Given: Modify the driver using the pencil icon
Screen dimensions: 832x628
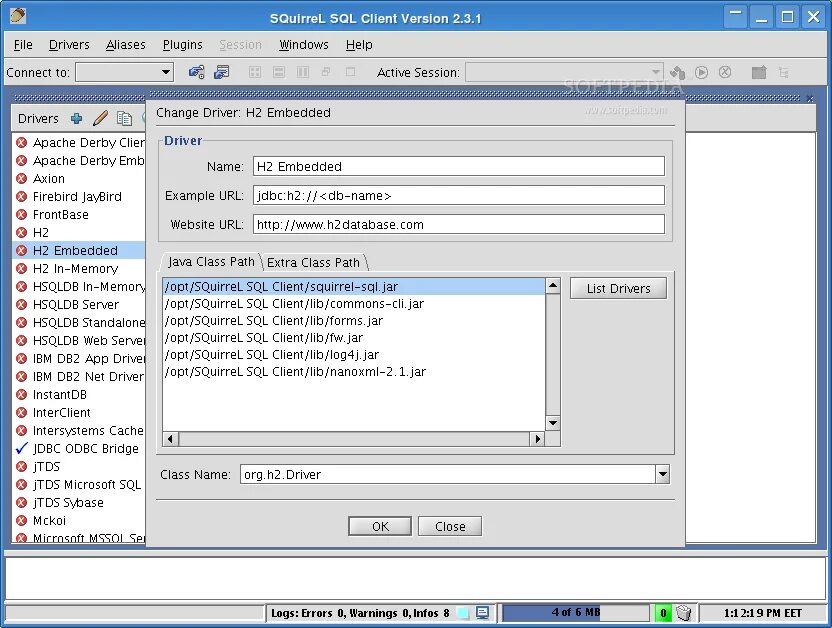Looking at the screenshot, I should pyautogui.click(x=100, y=118).
